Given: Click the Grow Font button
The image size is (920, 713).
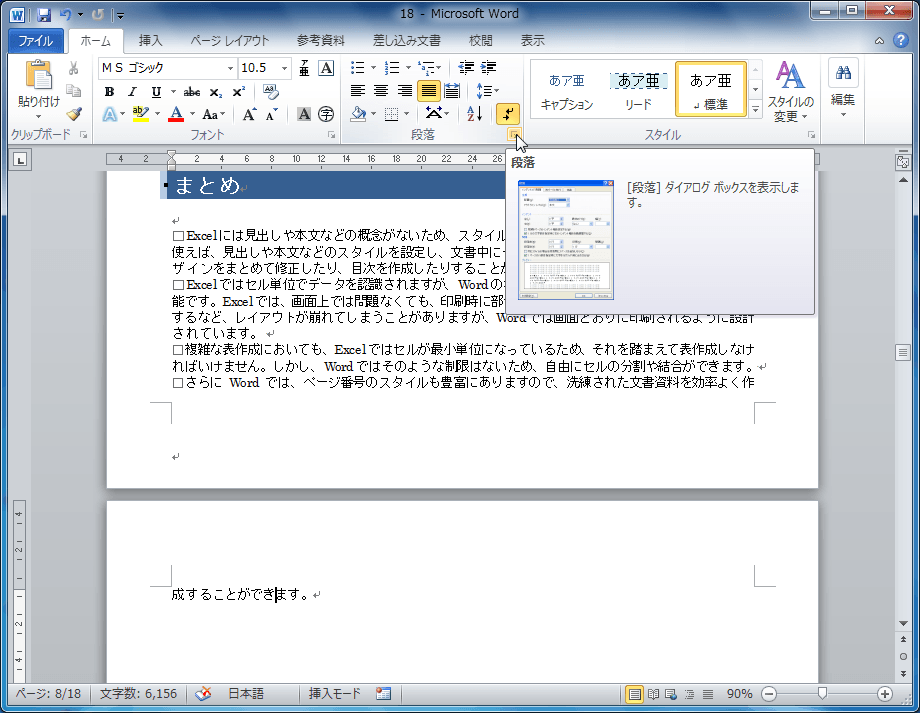Looking at the screenshot, I should click(x=249, y=114).
